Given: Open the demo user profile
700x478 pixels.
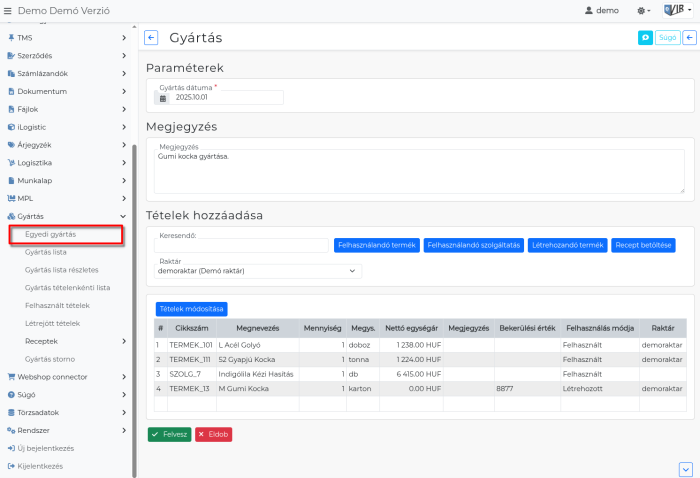Looking at the screenshot, I should [602, 10].
